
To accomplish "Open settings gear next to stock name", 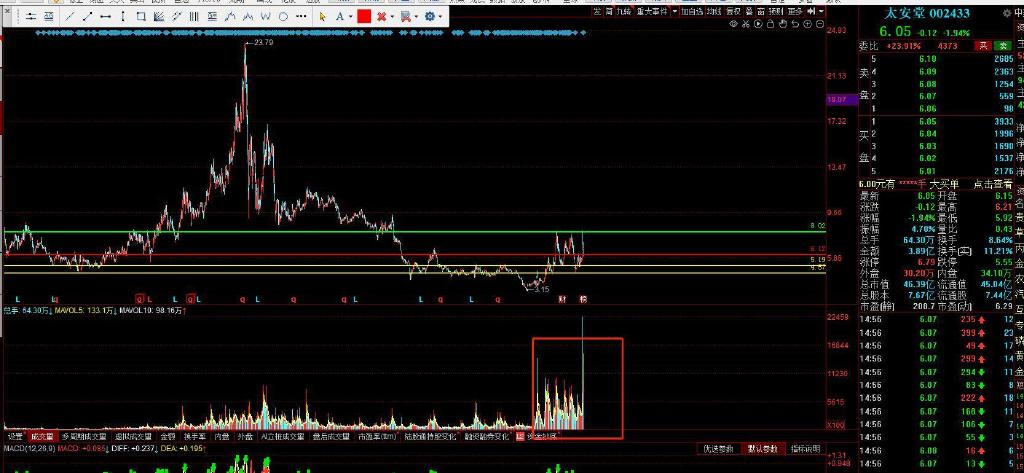I will coord(1006,13).
